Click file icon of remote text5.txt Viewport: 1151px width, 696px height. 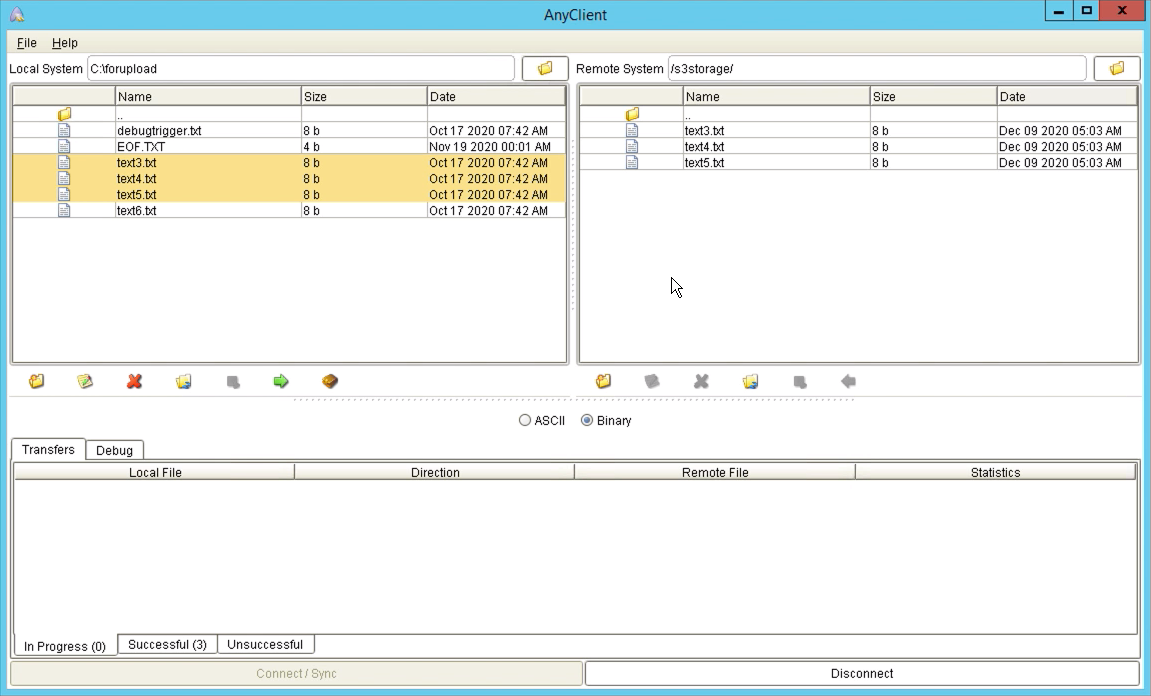[x=632, y=162]
